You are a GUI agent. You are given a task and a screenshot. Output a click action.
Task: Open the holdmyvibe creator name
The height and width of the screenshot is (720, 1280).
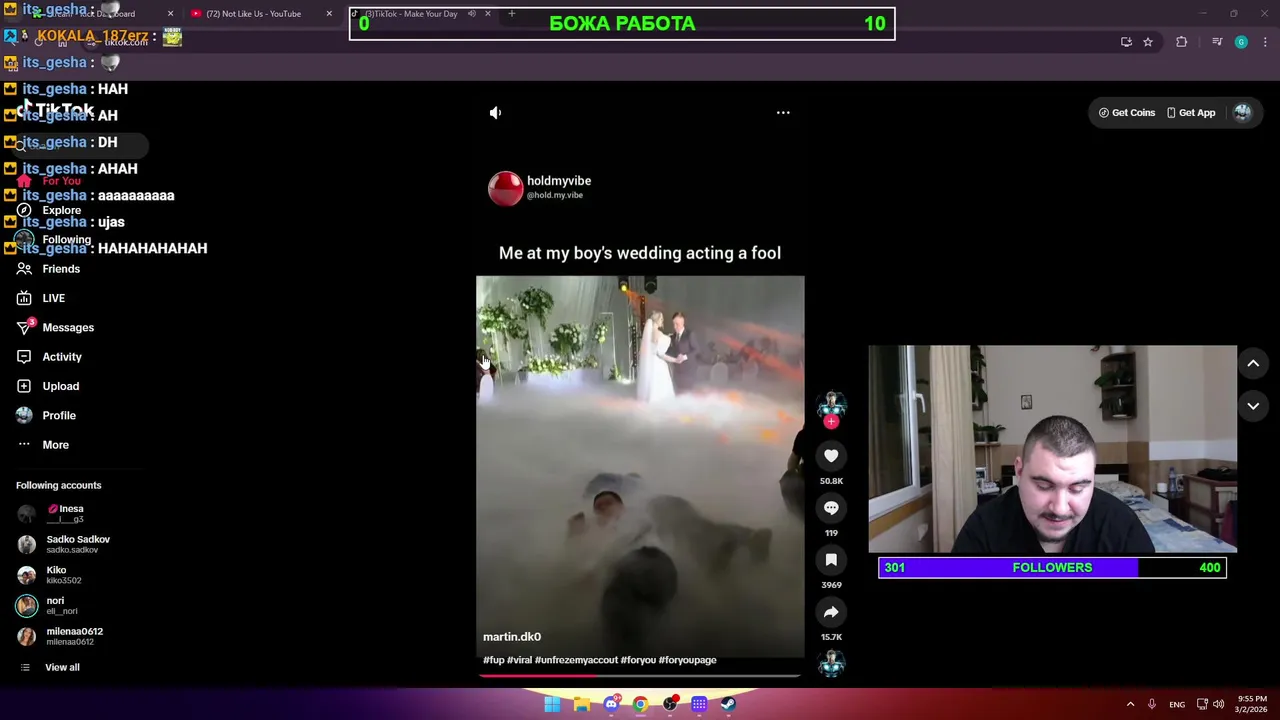pyautogui.click(x=559, y=181)
